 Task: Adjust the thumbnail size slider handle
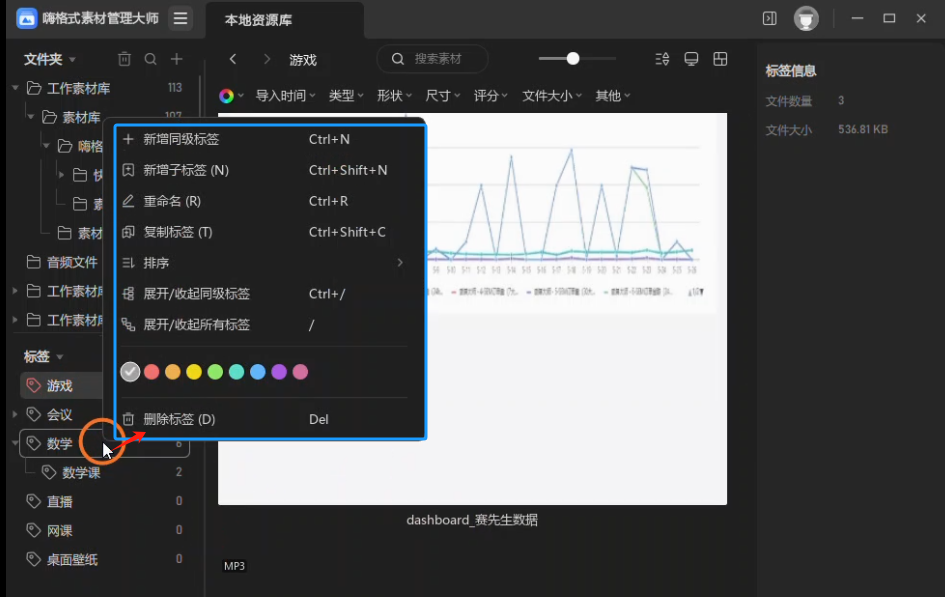[573, 58]
